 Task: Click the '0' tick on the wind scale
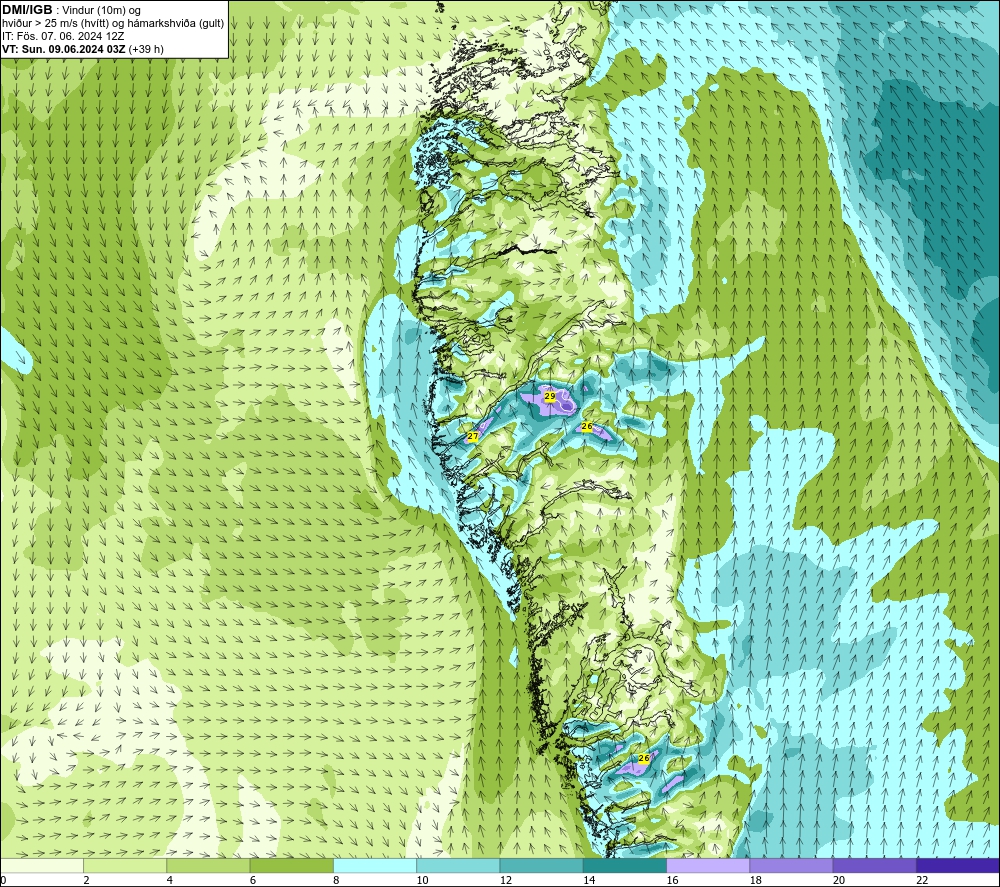[x=3, y=880]
